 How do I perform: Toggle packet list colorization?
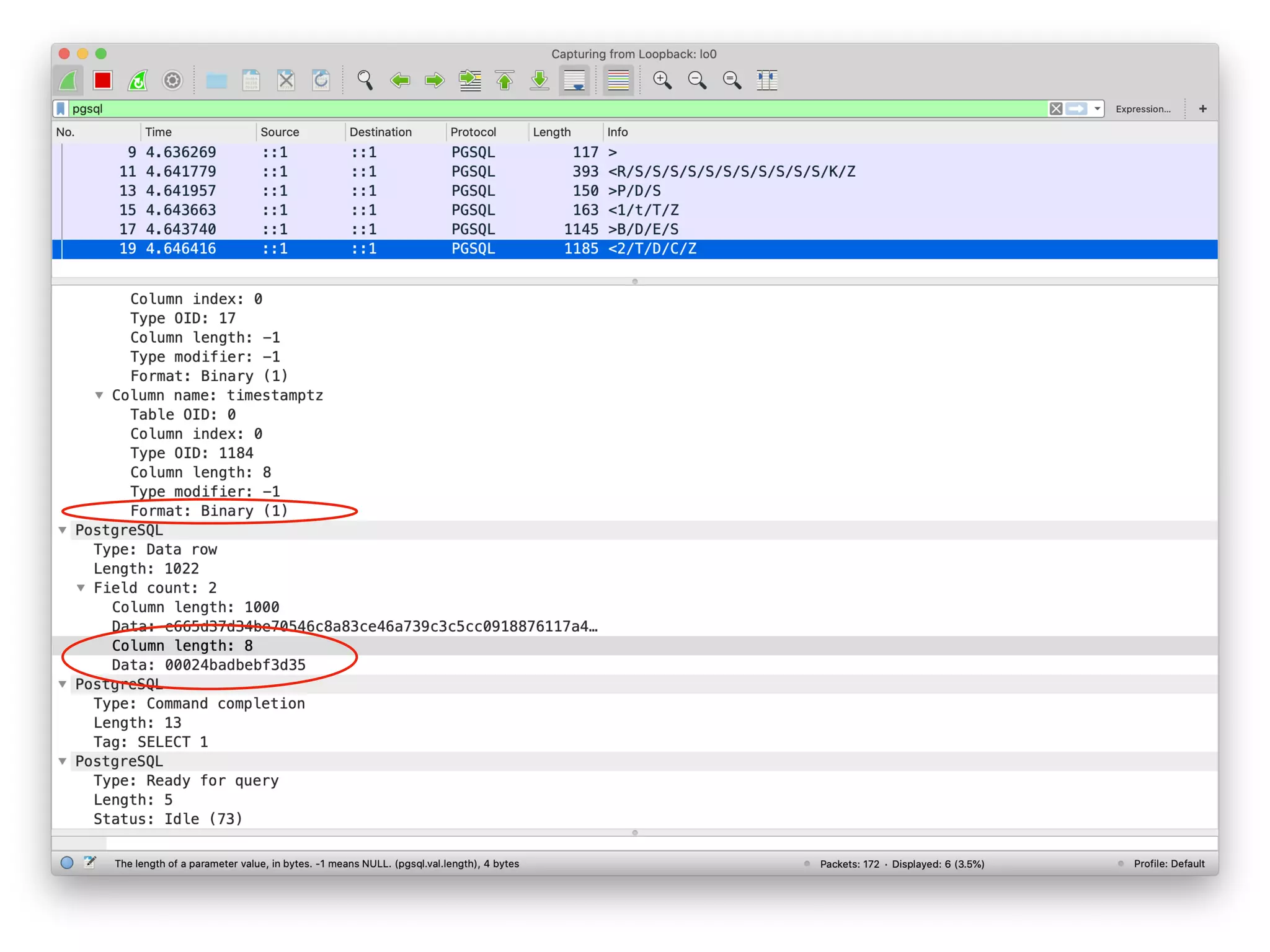(x=618, y=81)
